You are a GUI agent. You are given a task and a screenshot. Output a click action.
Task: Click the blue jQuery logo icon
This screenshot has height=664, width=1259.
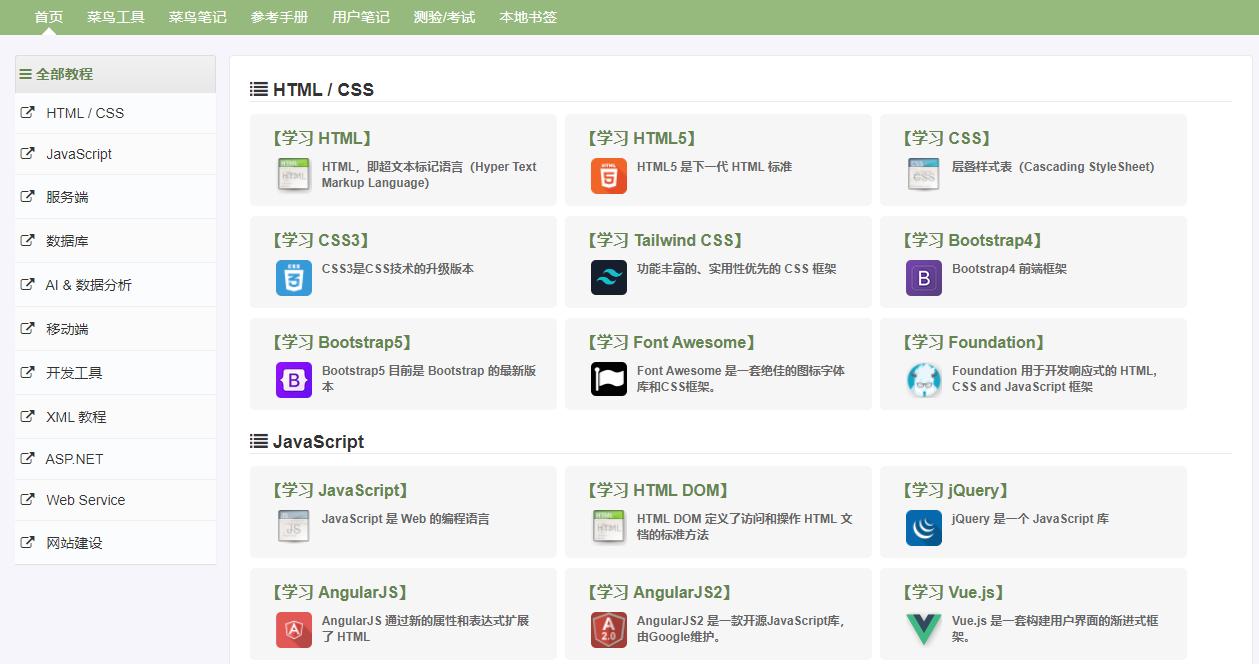pyautogui.click(x=923, y=528)
